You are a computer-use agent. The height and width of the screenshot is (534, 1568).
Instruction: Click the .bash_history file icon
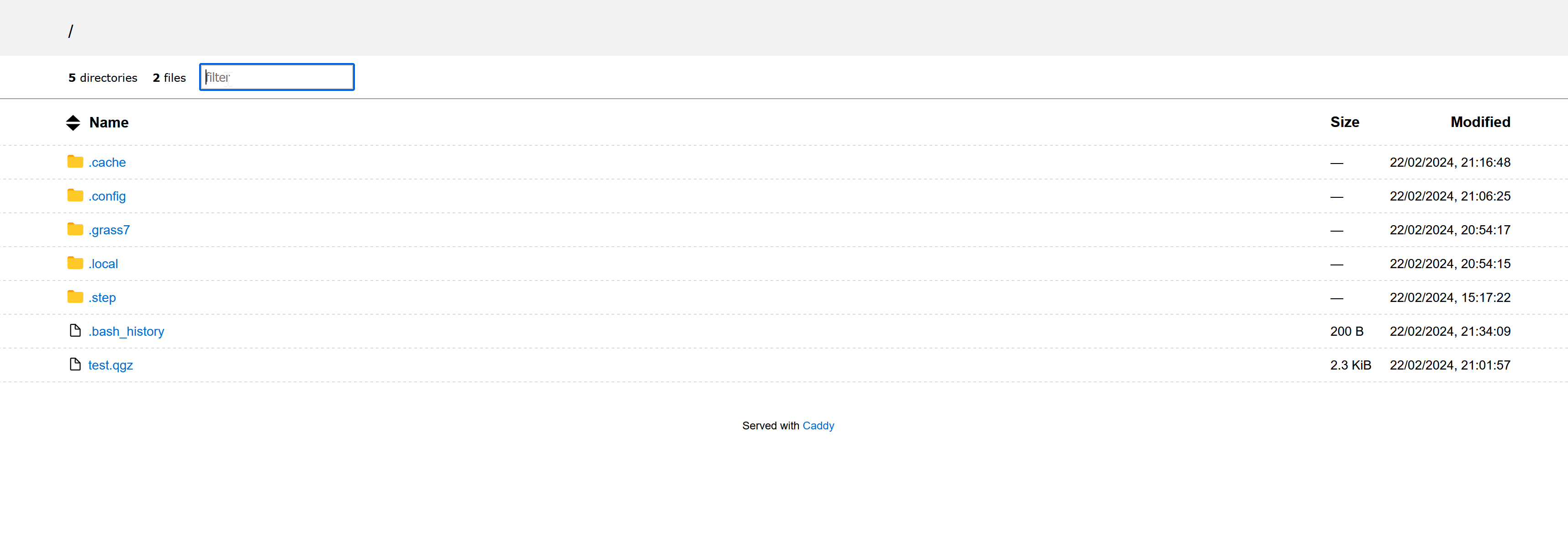coord(75,331)
